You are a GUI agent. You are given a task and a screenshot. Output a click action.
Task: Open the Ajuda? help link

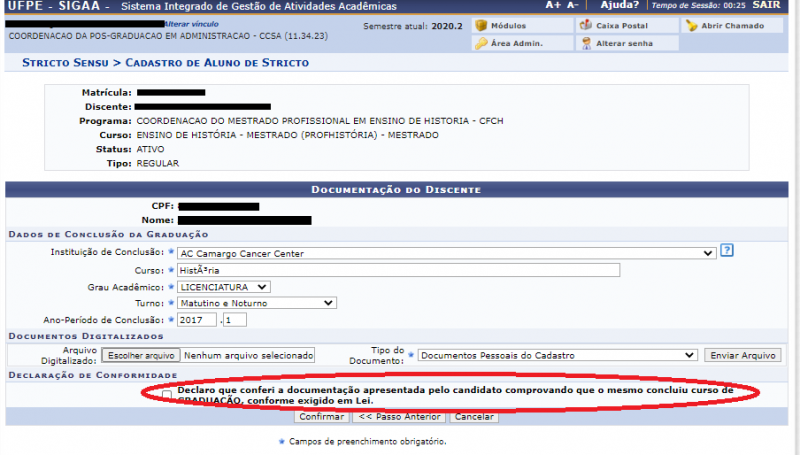pos(619,5)
